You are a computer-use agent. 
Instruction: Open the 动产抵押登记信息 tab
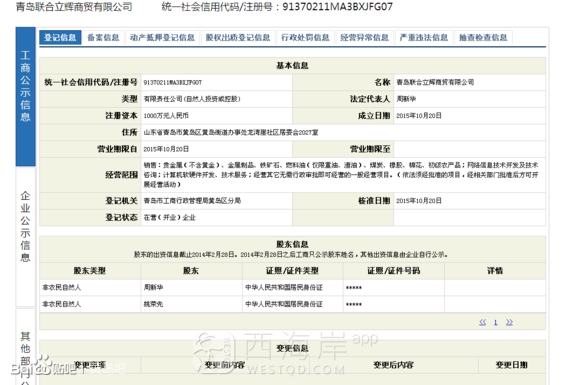(x=162, y=37)
